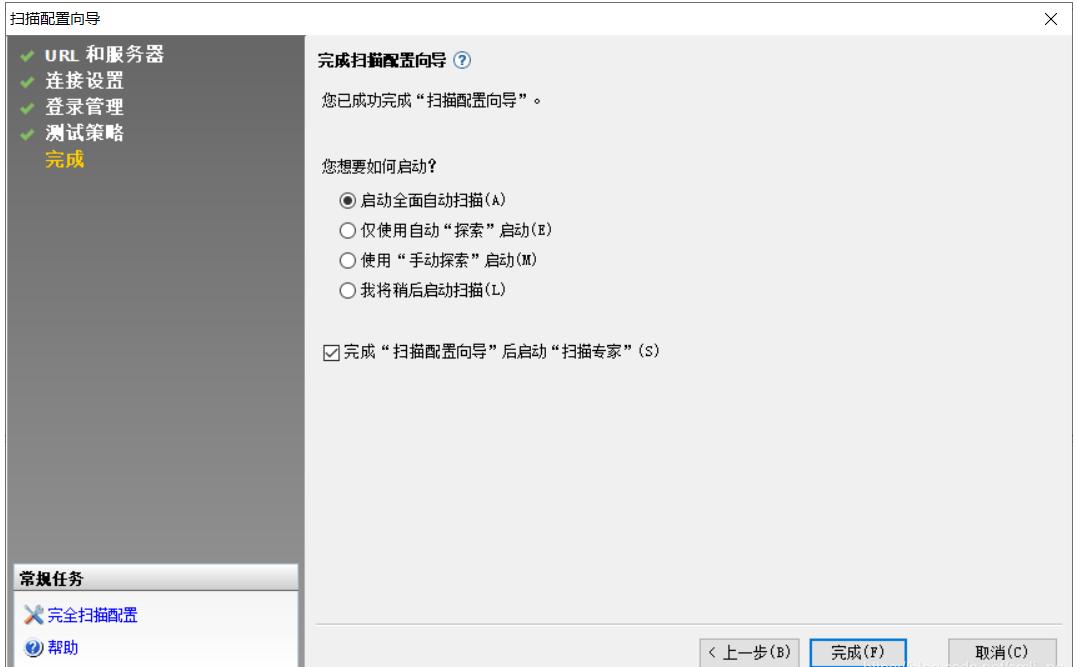Select 启动全面自动扫描 radio option

click(x=348, y=201)
